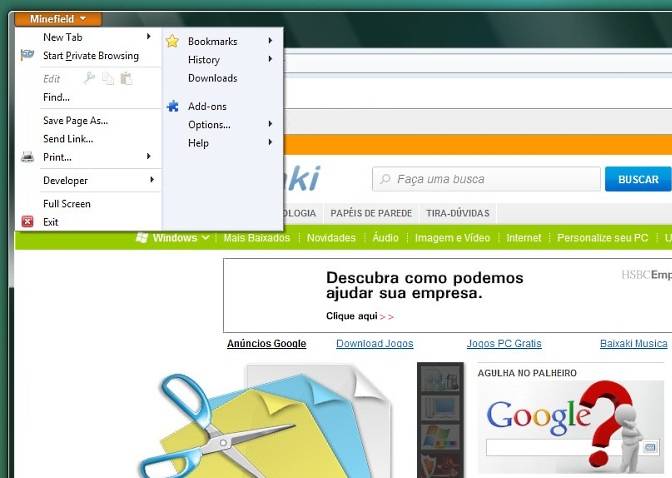This screenshot has width=672, height=478.
Task: Click the blue Add-ons puzzle icon
Action: pyautogui.click(x=173, y=106)
